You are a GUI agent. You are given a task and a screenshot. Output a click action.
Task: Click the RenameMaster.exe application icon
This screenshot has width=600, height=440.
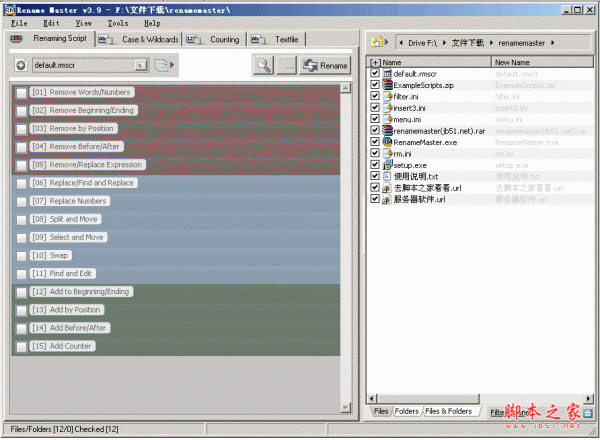[x=388, y=142]
